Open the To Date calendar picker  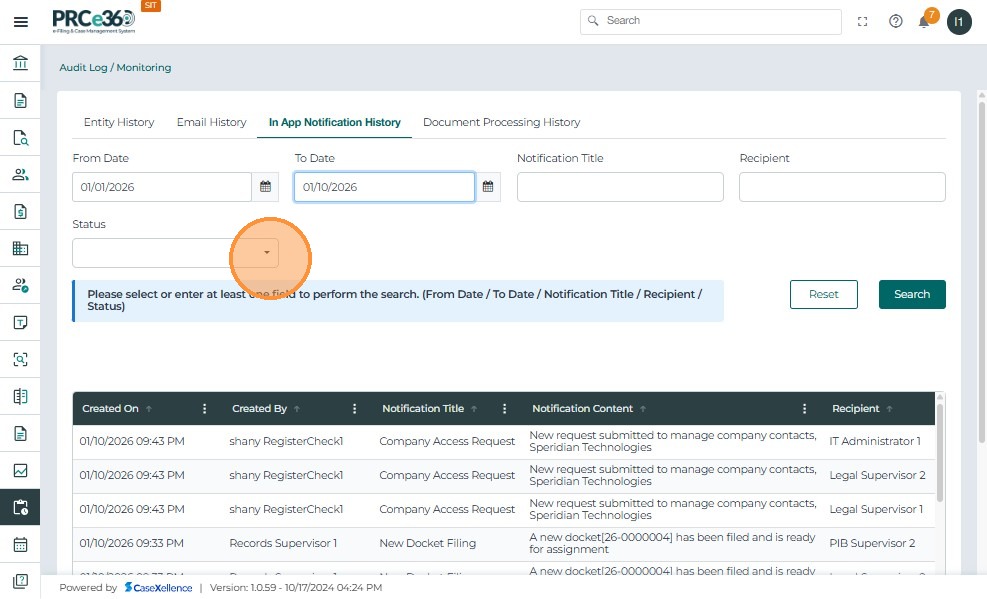[x=488, y=187]
